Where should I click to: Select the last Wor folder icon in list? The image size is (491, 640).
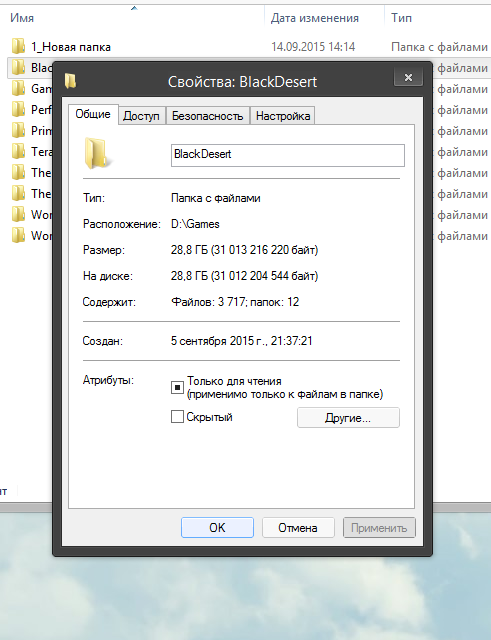click(x=18, y=236)
